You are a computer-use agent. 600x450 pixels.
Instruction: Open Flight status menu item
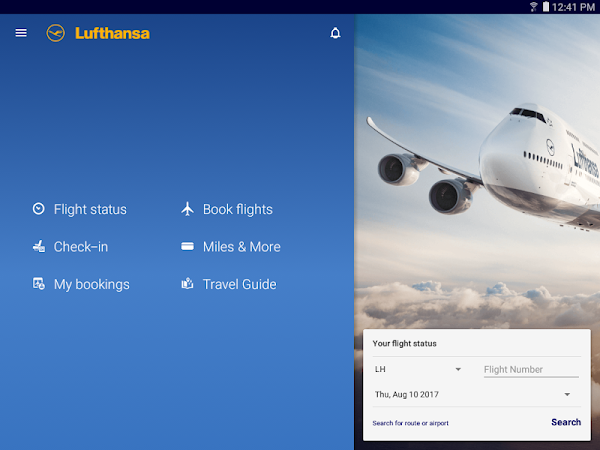(x=90, y=209)
